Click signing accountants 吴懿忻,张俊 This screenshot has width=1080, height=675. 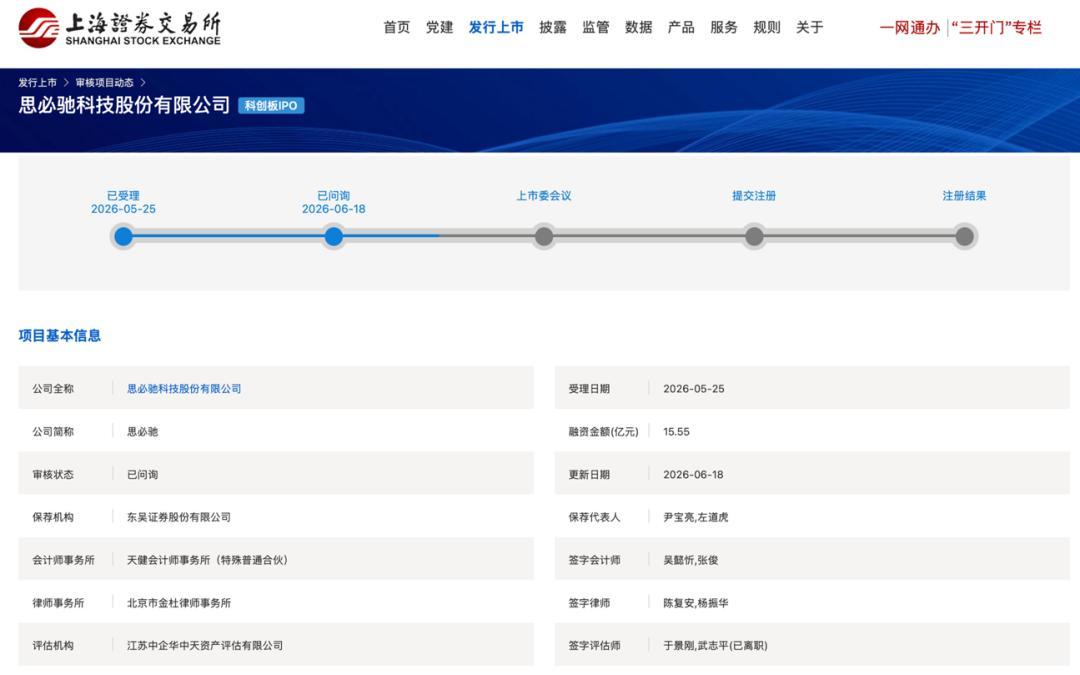tap(691, 560)
